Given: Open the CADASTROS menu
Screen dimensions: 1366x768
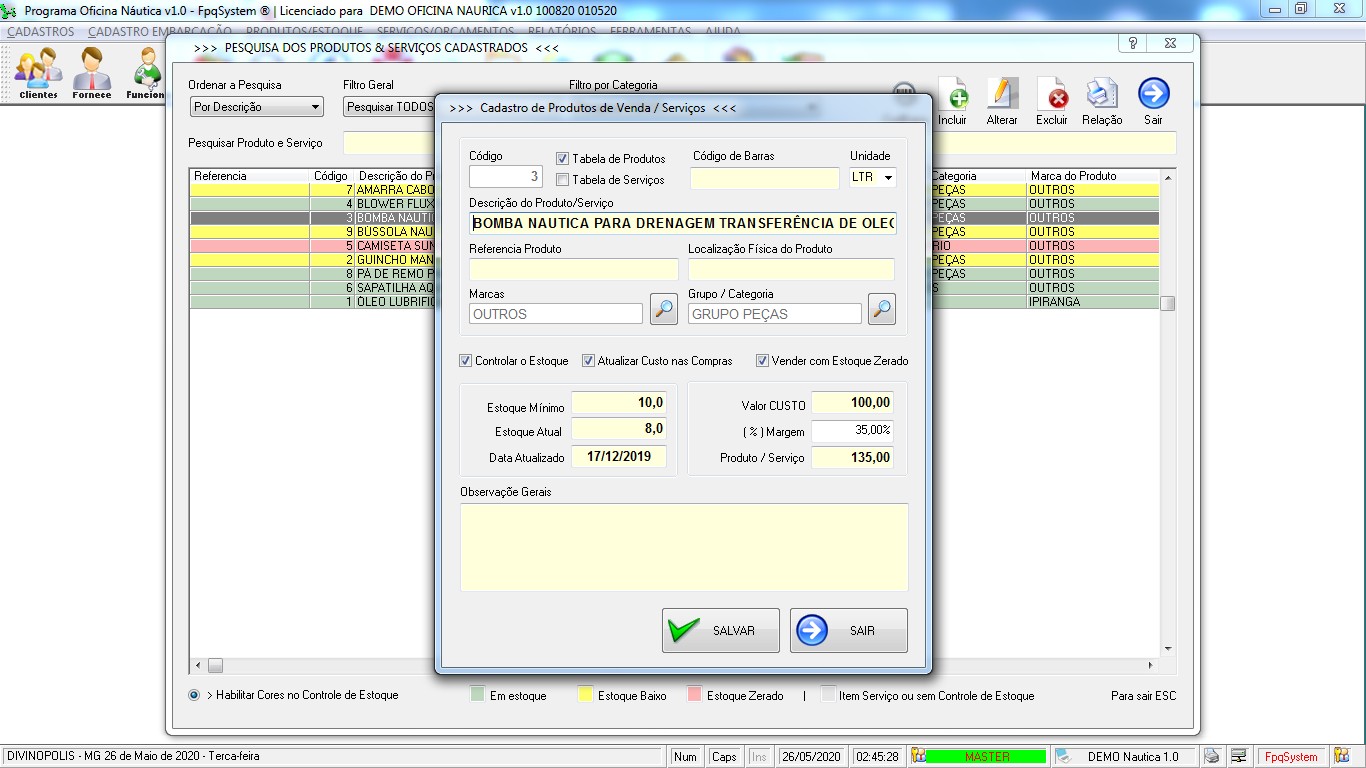Looking at the screenshot, I should (x=41, y=32).
